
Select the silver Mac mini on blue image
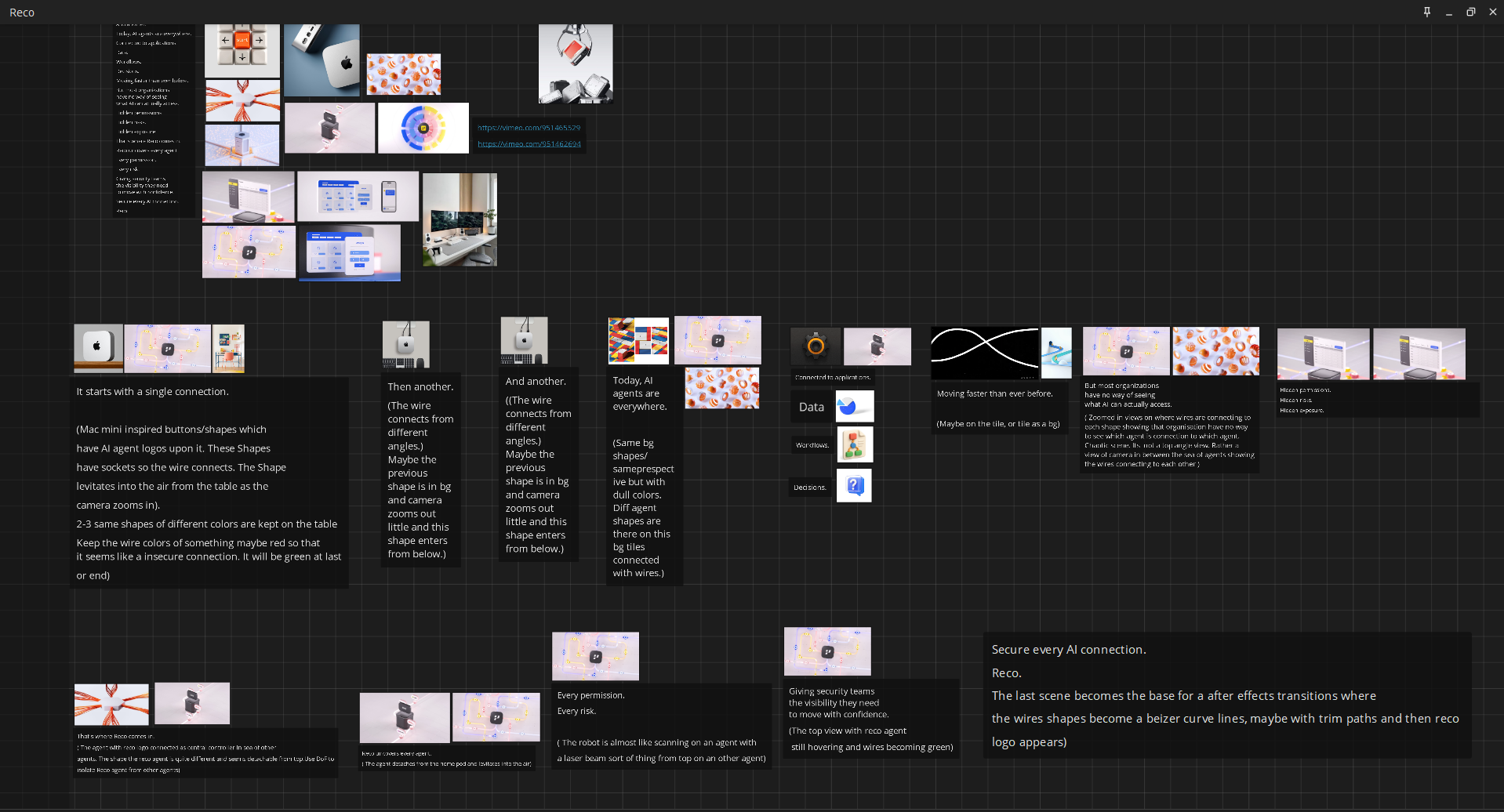tap(322, 60)
